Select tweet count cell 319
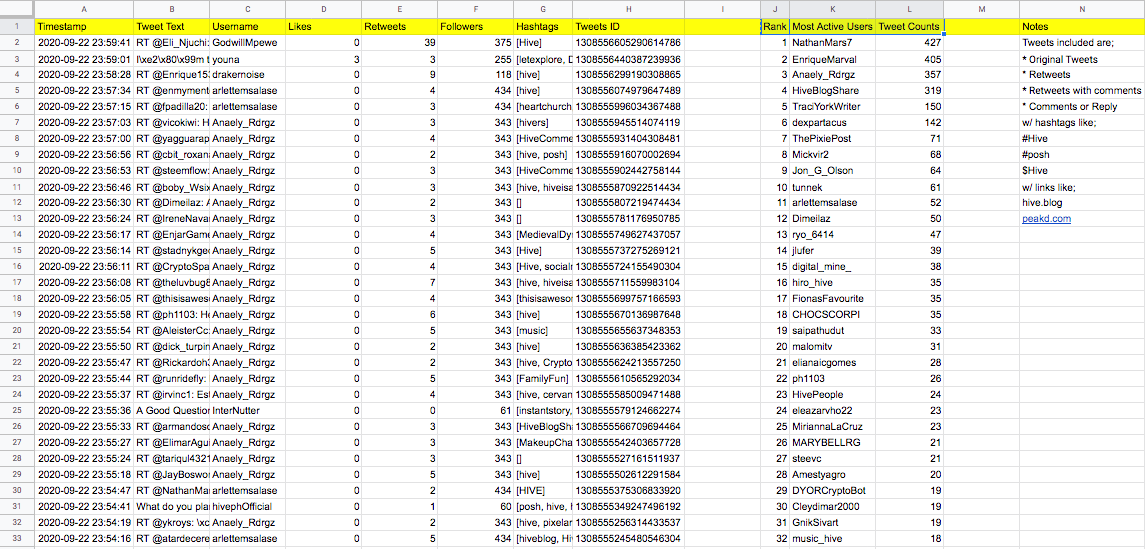1145x549 pixels. 910,91
